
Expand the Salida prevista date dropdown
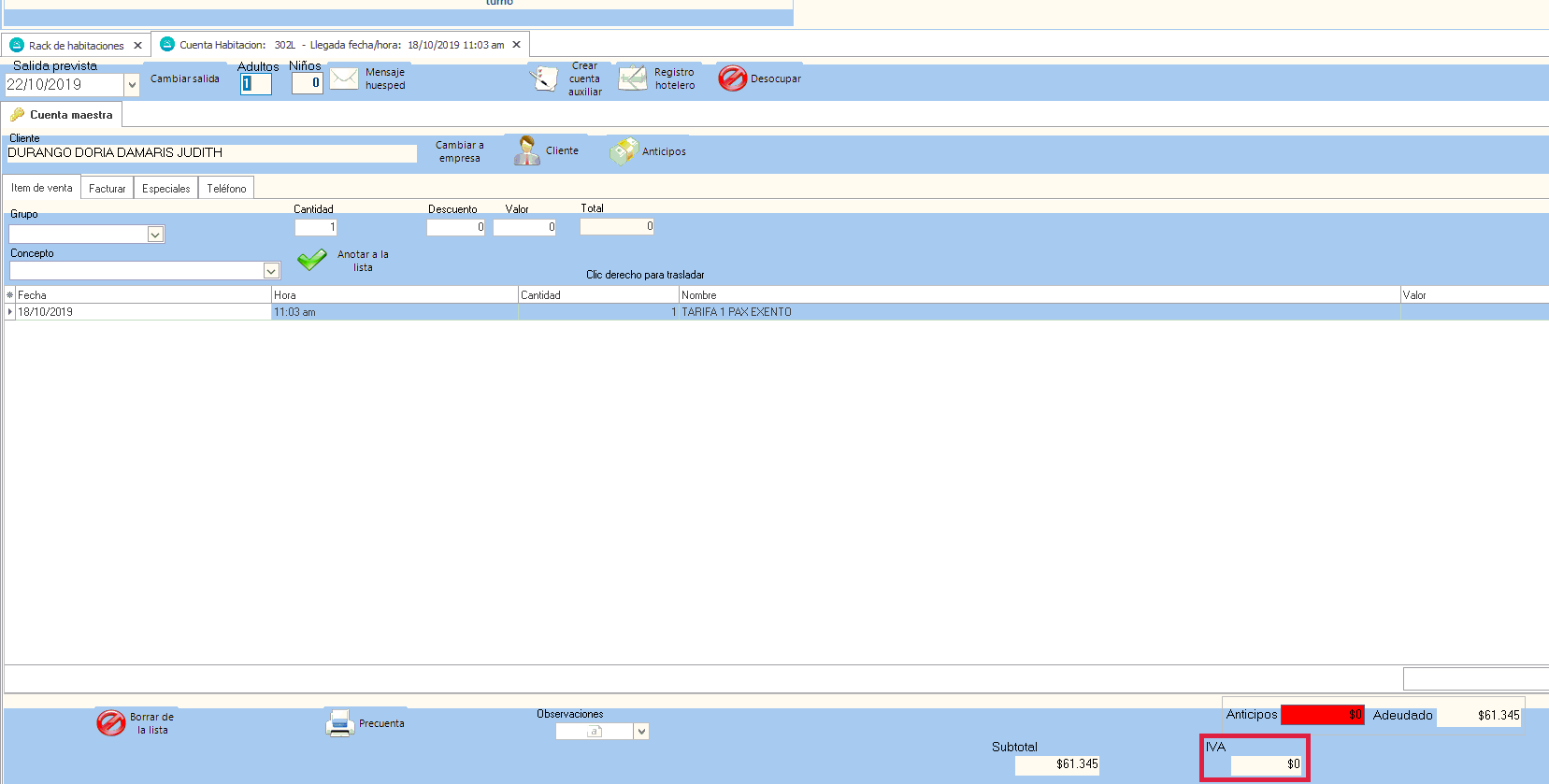click(132, 85)
